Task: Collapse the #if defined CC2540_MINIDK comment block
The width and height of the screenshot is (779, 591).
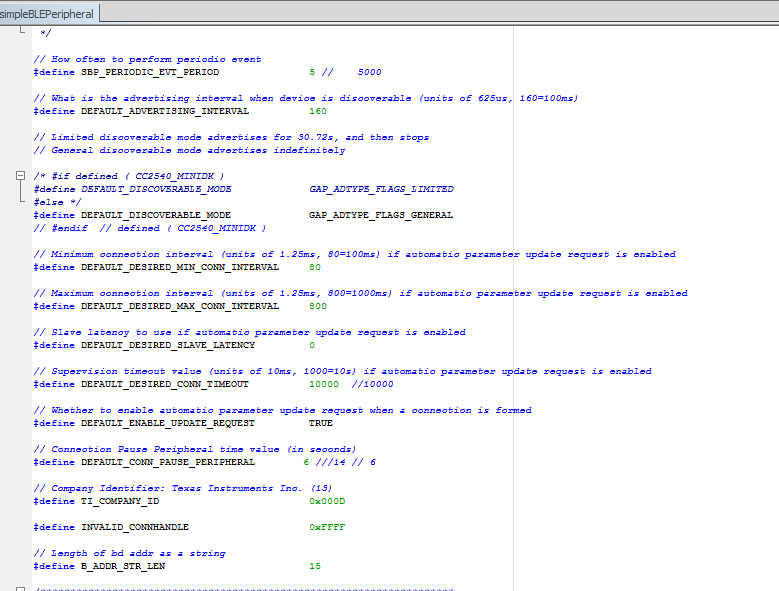Action: [20, 175]
